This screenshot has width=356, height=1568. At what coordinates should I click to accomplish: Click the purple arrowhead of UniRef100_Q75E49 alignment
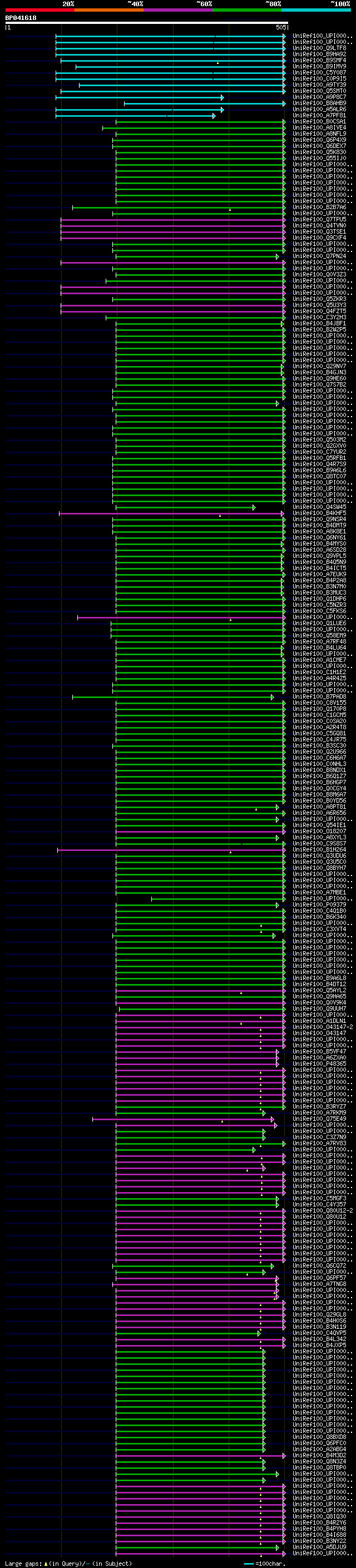click(272, 1119)
